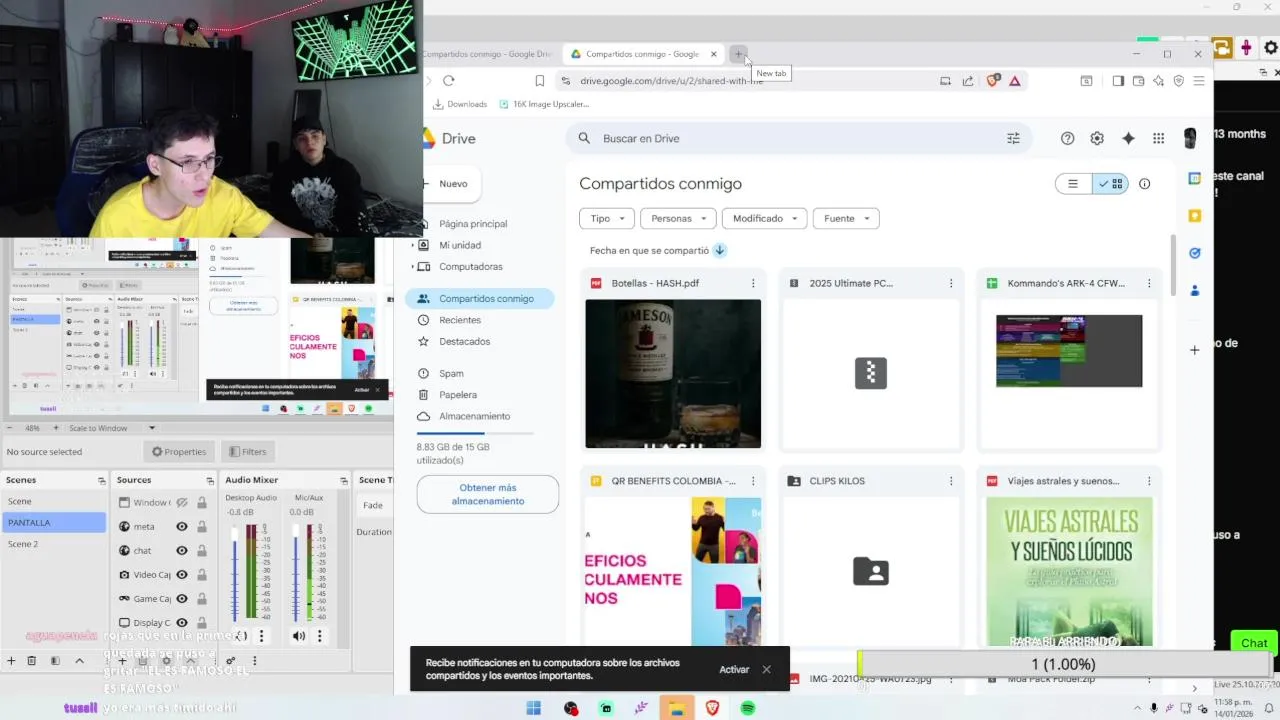Open Google apps grid
The width and height of the screenshot is (1280, 720).
pos(1158,138)
